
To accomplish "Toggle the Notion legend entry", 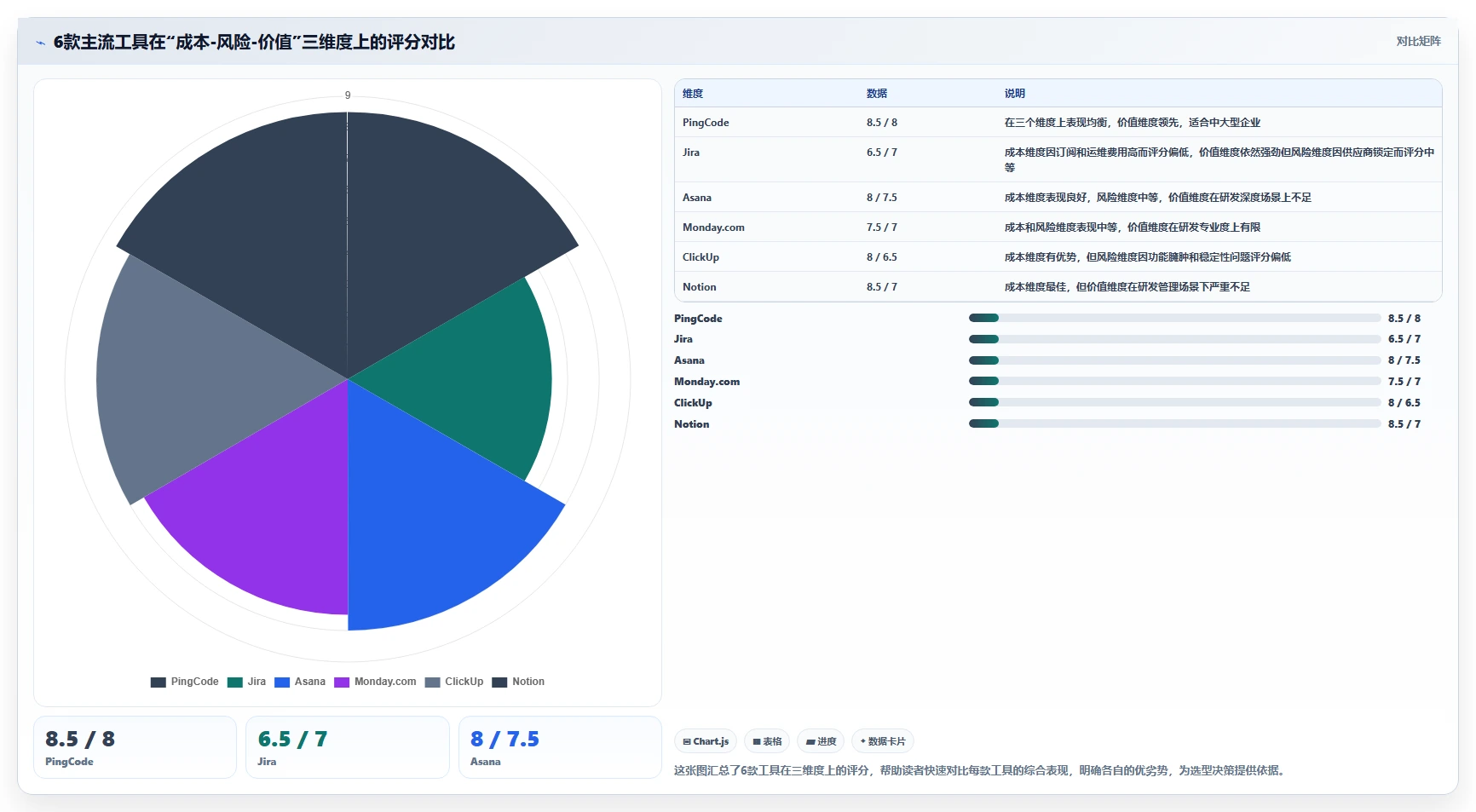I will [x=519, y=682].
